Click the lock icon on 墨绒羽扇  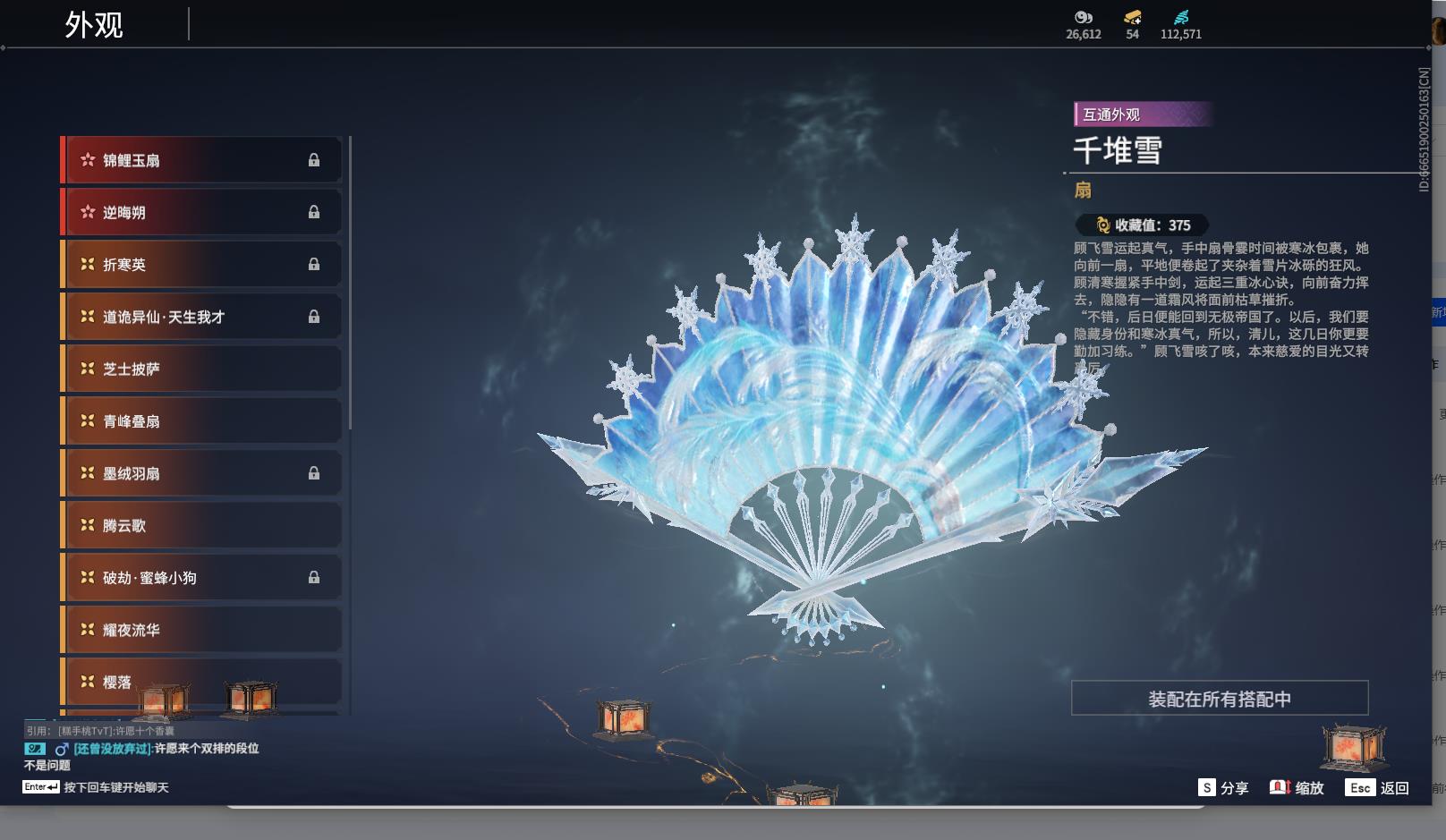pyautogui.click(x=314, y=473)
